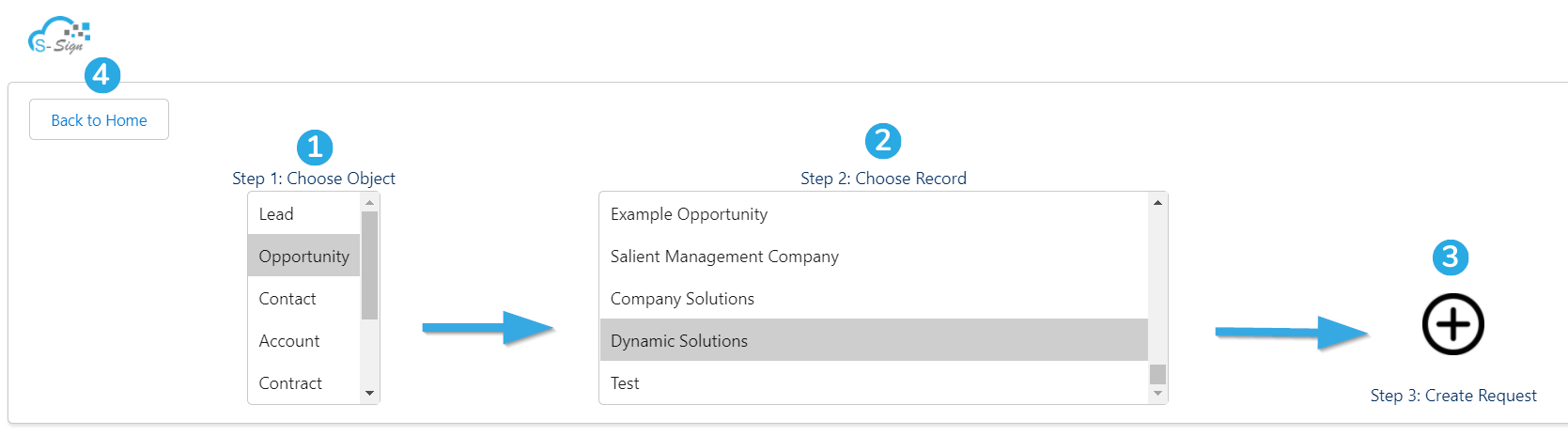Screen dimensions: 1568x436
Task: Click the record list scrollbar thumb
Action: point(1157,374)
